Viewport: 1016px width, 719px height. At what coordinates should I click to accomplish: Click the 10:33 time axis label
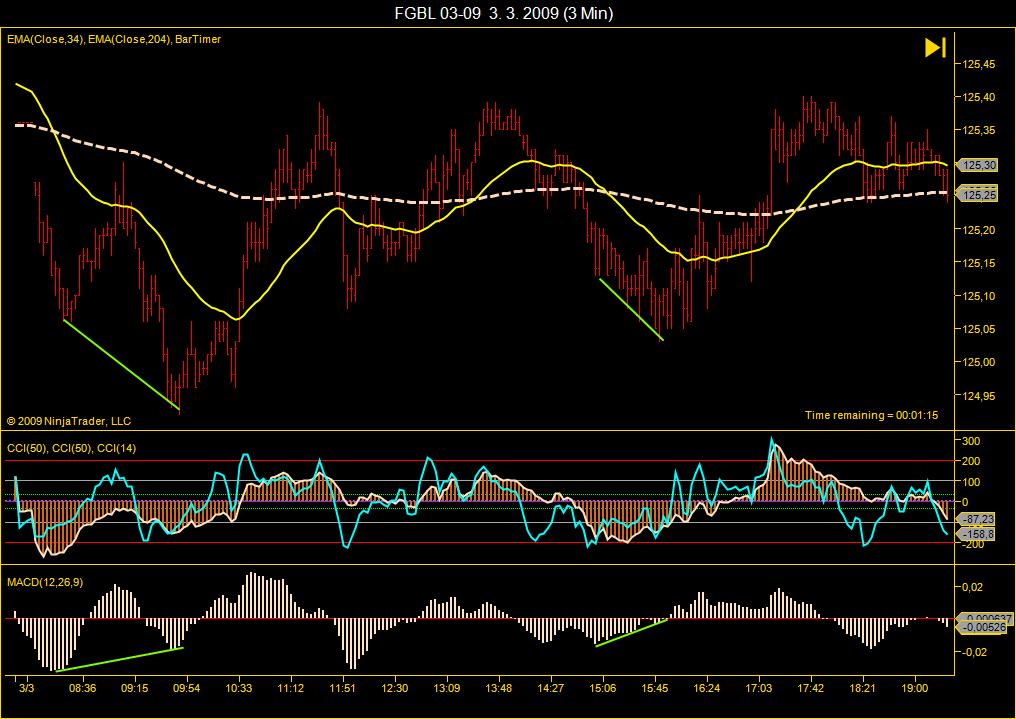pyautogui.click(x=238, y=688)
